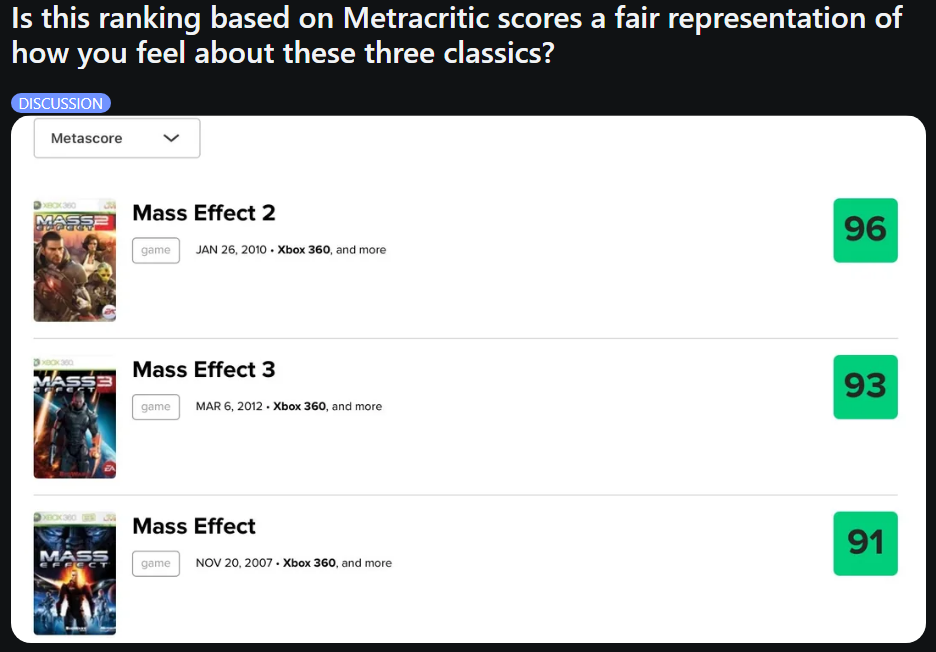
Task: Click the game tag under Mass Effect
Action: click(156, 563)
